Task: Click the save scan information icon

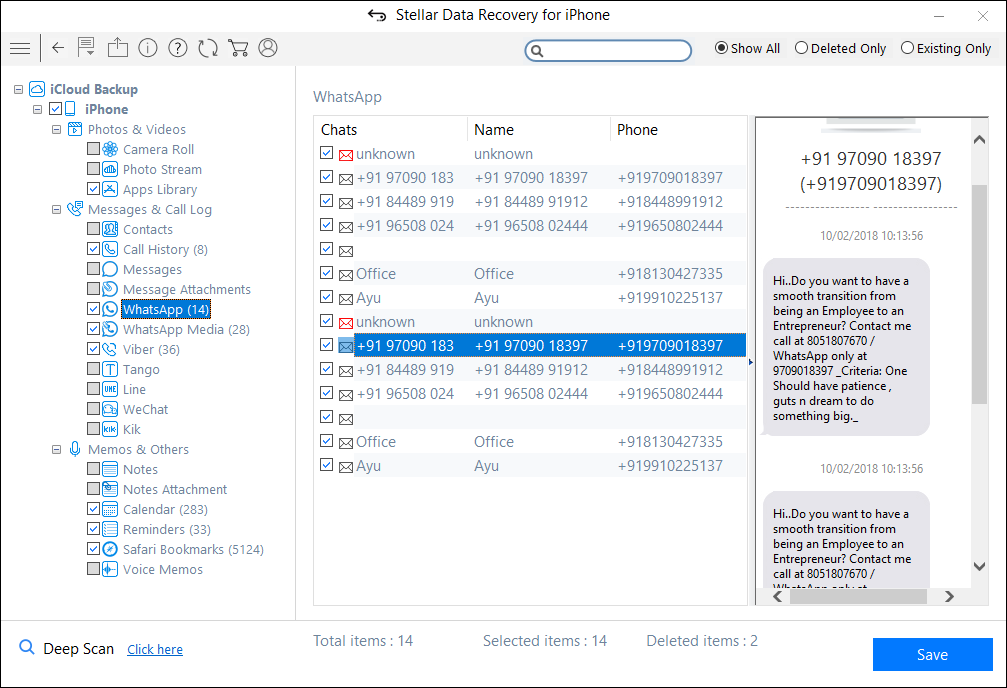Action: 86,47
